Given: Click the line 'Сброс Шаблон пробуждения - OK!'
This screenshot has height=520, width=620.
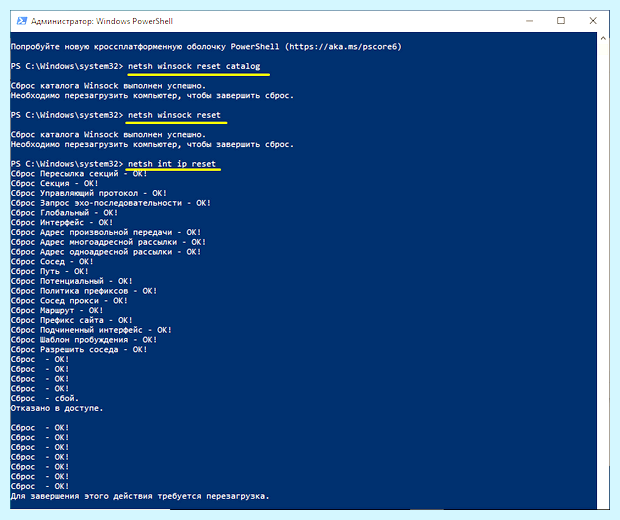Looking at the screenshot, I should tap(84, 340).
